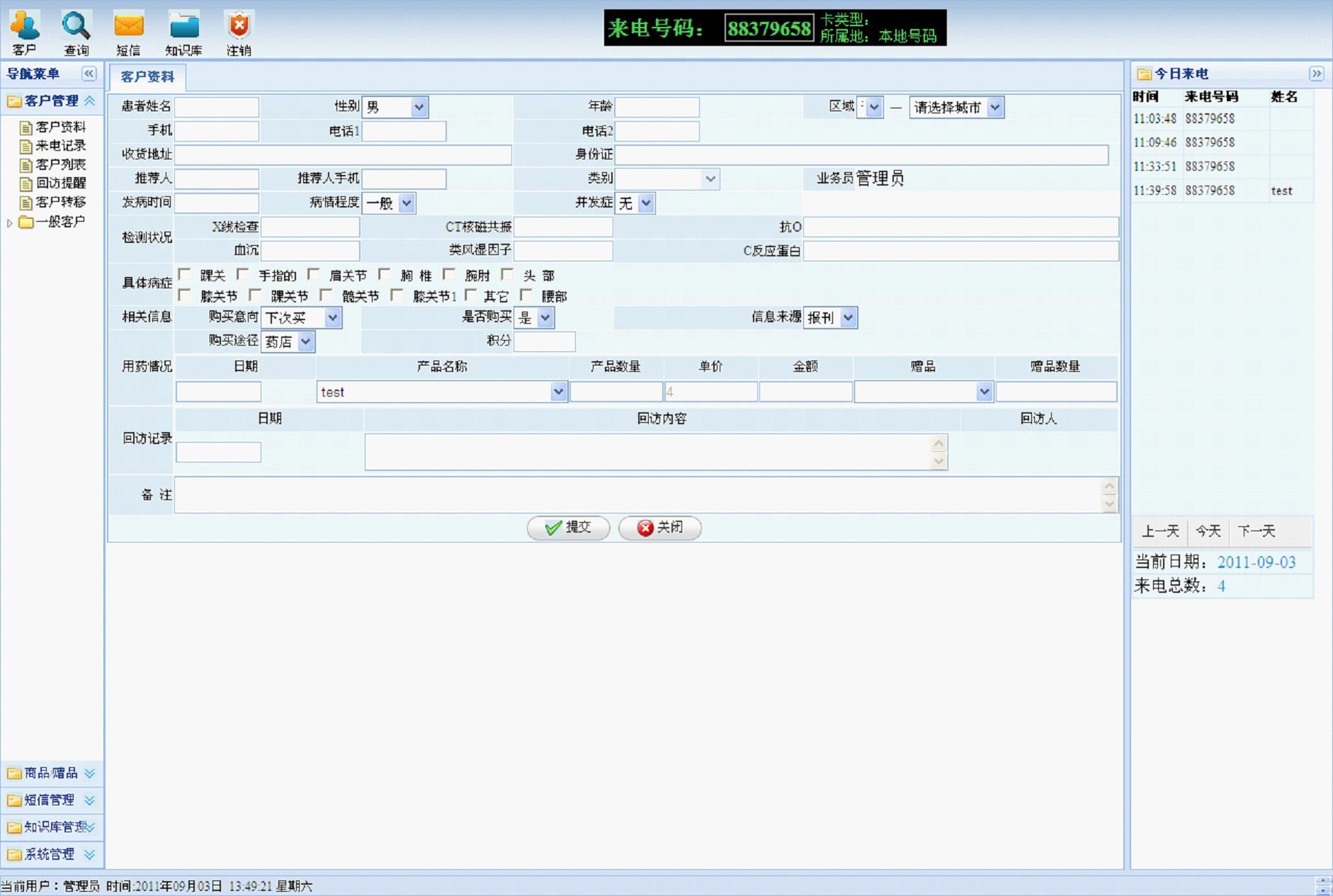Click the 收货地址 input field
1333x896 pixels.
(343, 155)
